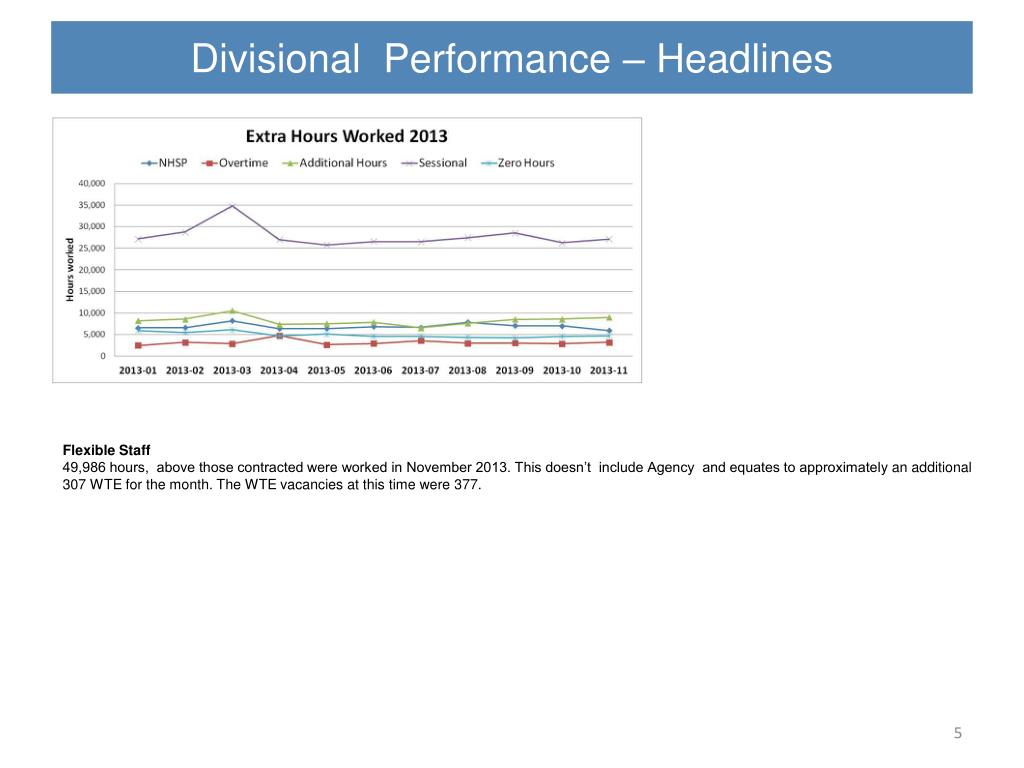Select the 'Flexible Staff' heading

pyautogui.click(x=106, y=450)
